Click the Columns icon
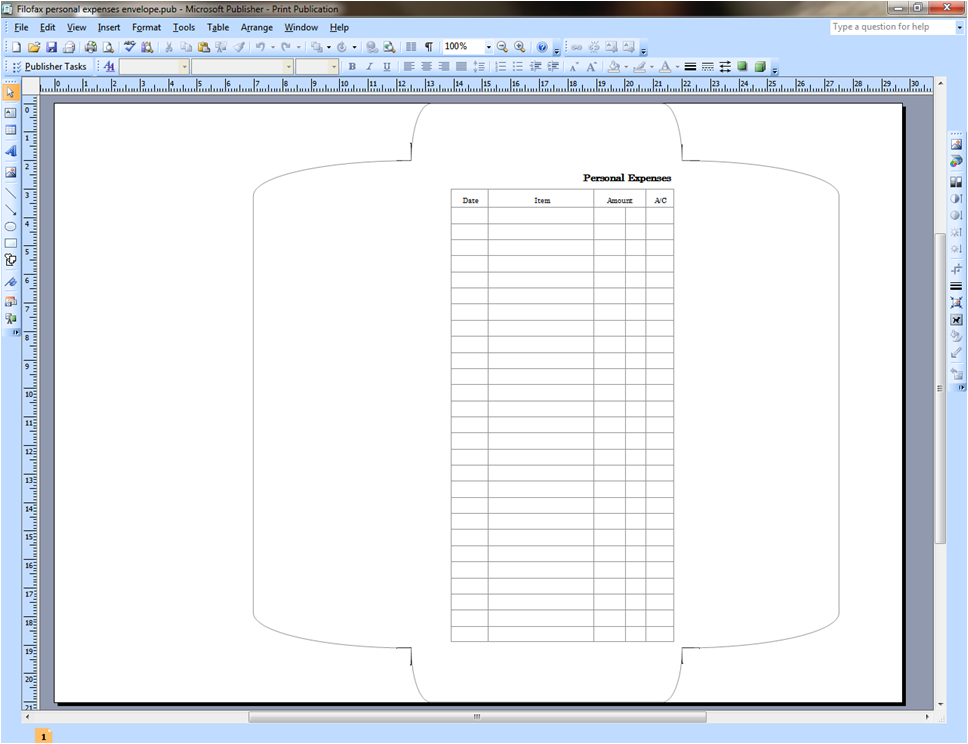This screenshot has width=968, height=744. [411, 47]
